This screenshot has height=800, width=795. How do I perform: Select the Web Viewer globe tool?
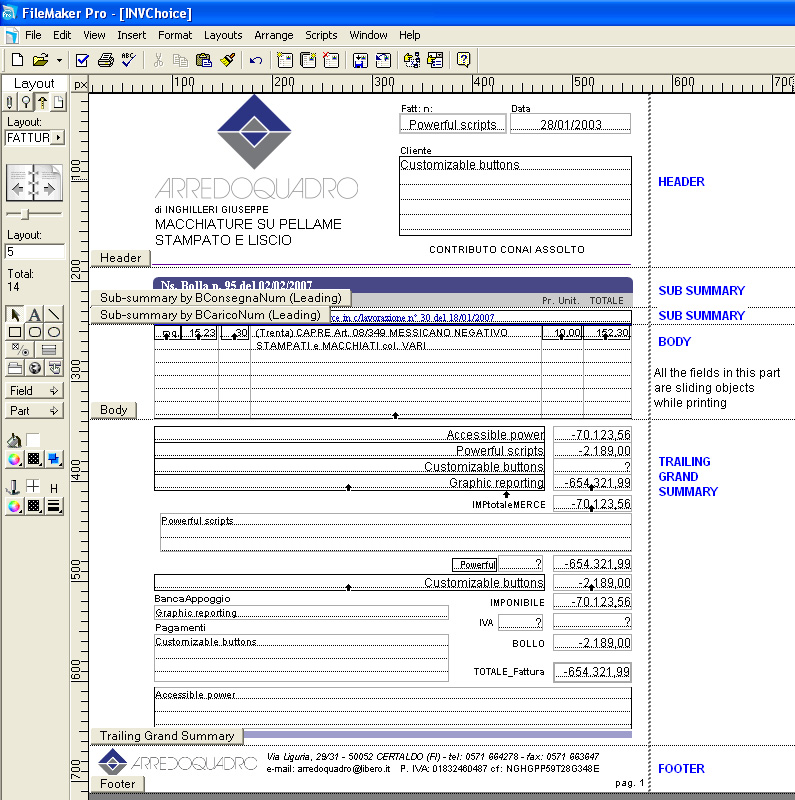click(x=34, y=368)
